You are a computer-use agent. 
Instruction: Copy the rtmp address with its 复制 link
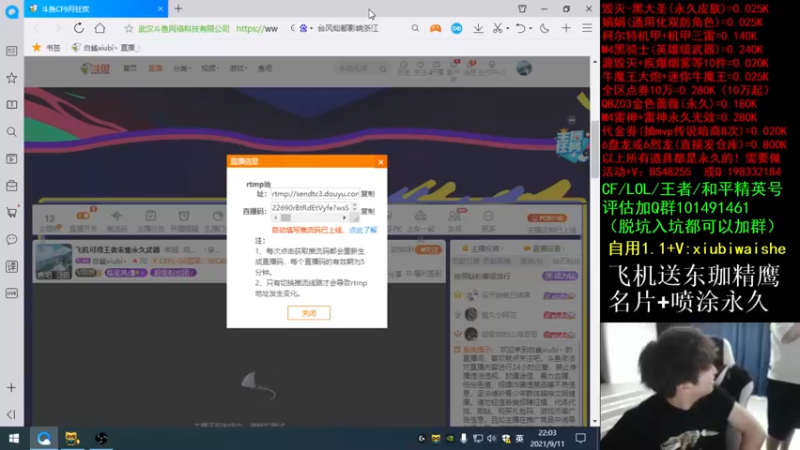tap(368, 194)
